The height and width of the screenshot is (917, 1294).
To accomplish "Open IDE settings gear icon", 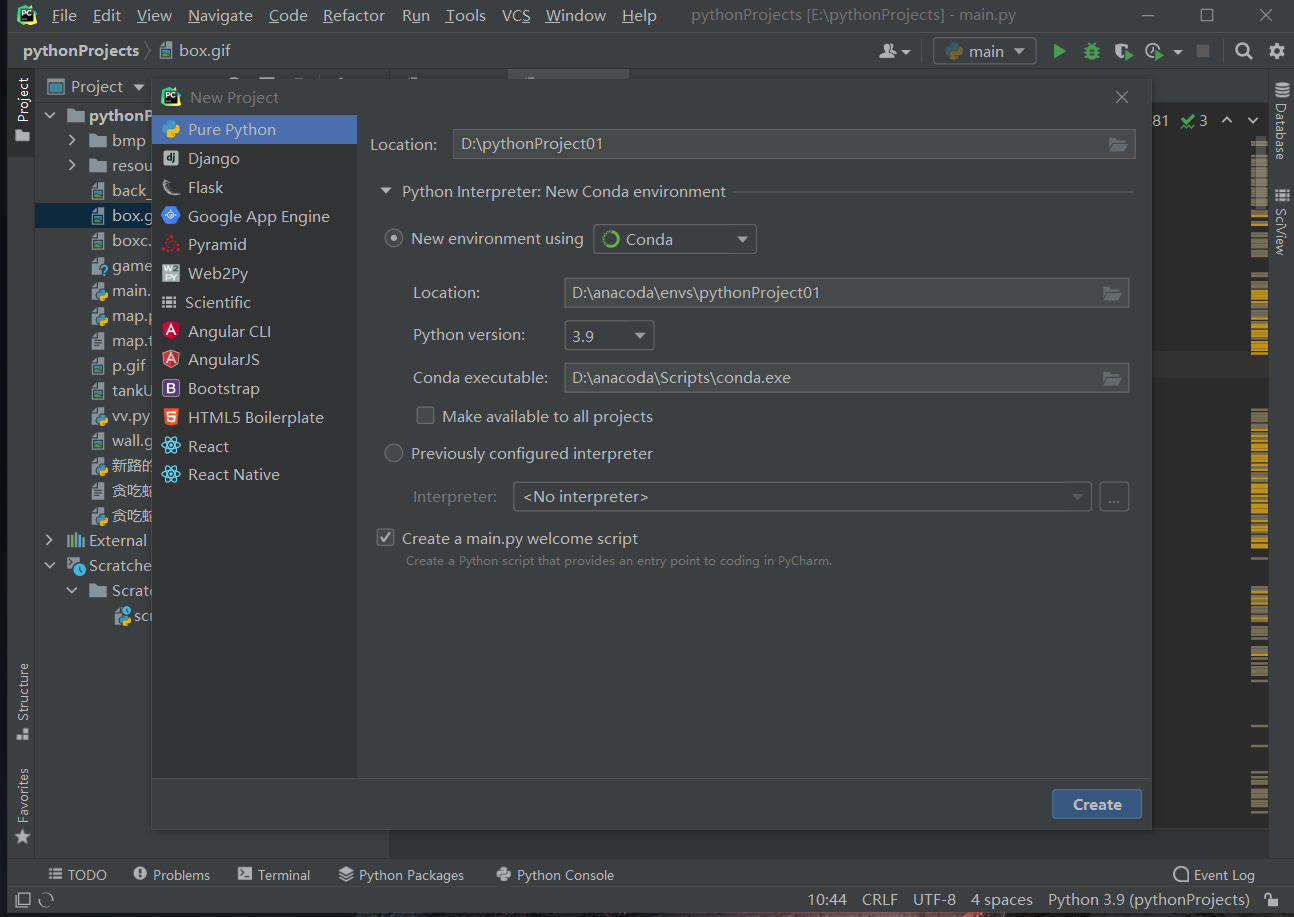I will [x=1276, y=51].
